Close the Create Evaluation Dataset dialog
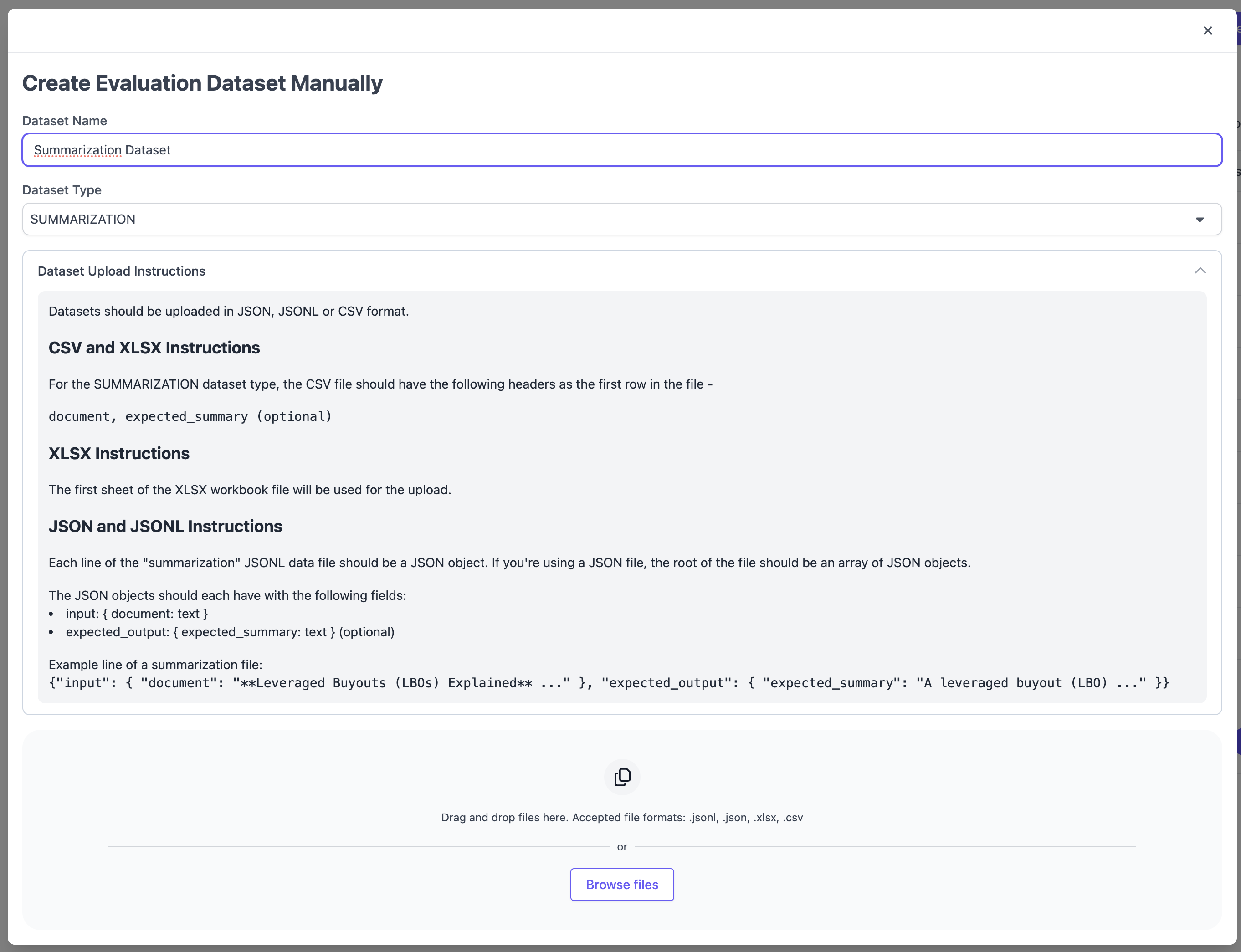1241x952 pixels. [x=1208, y=31]
